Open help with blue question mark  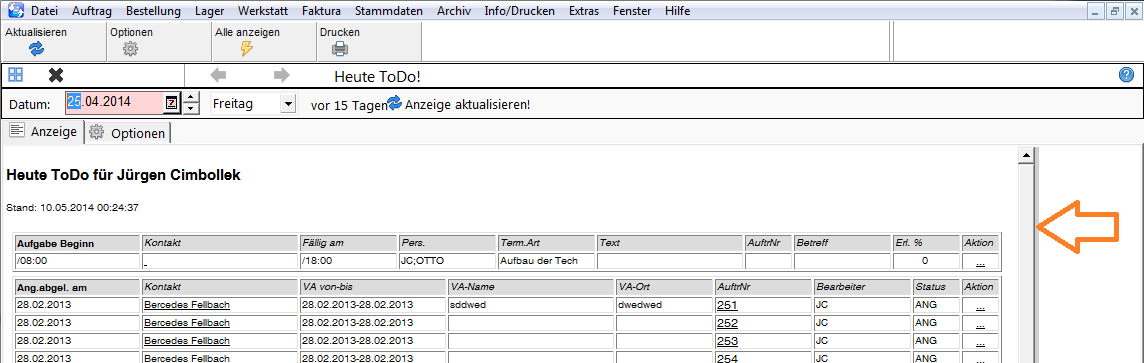click(x=1126, y=75)
